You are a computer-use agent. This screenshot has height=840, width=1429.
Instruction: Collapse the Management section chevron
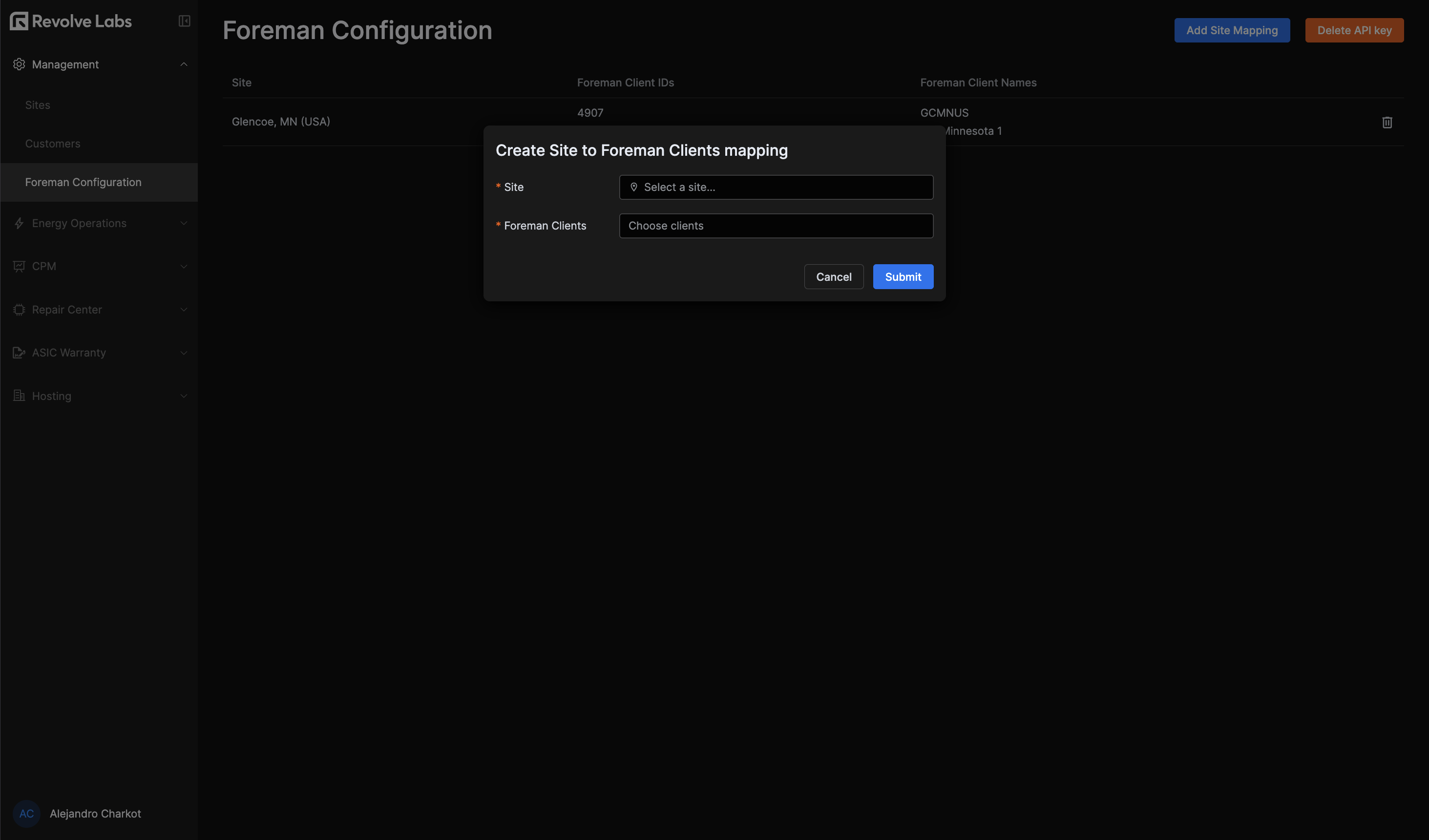184,64
